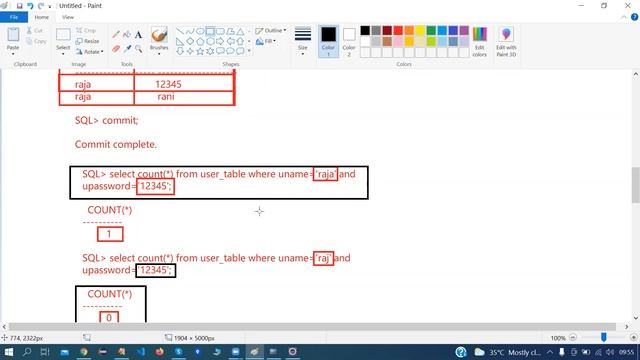The height and width of the screenshot is (360, 640).
Task: Open Paint Help question mark icon
Action: tap(634, 17)
